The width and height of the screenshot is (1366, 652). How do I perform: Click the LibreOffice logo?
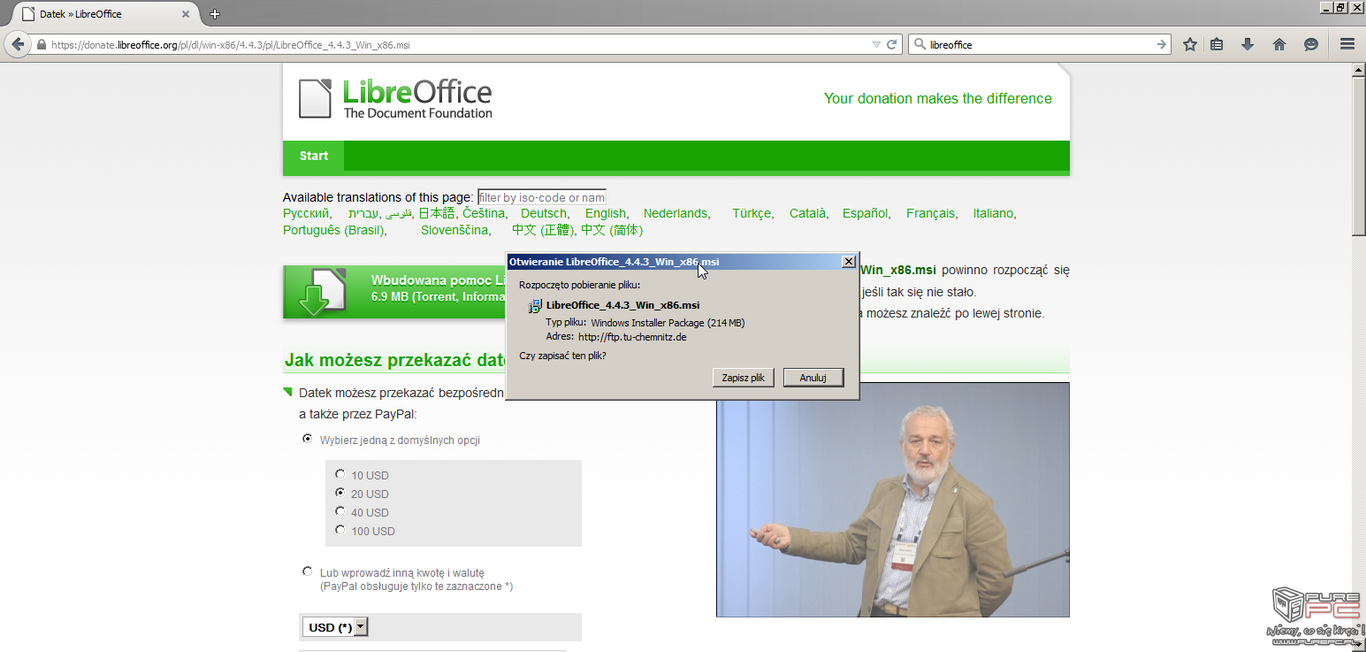coord(396,99)
